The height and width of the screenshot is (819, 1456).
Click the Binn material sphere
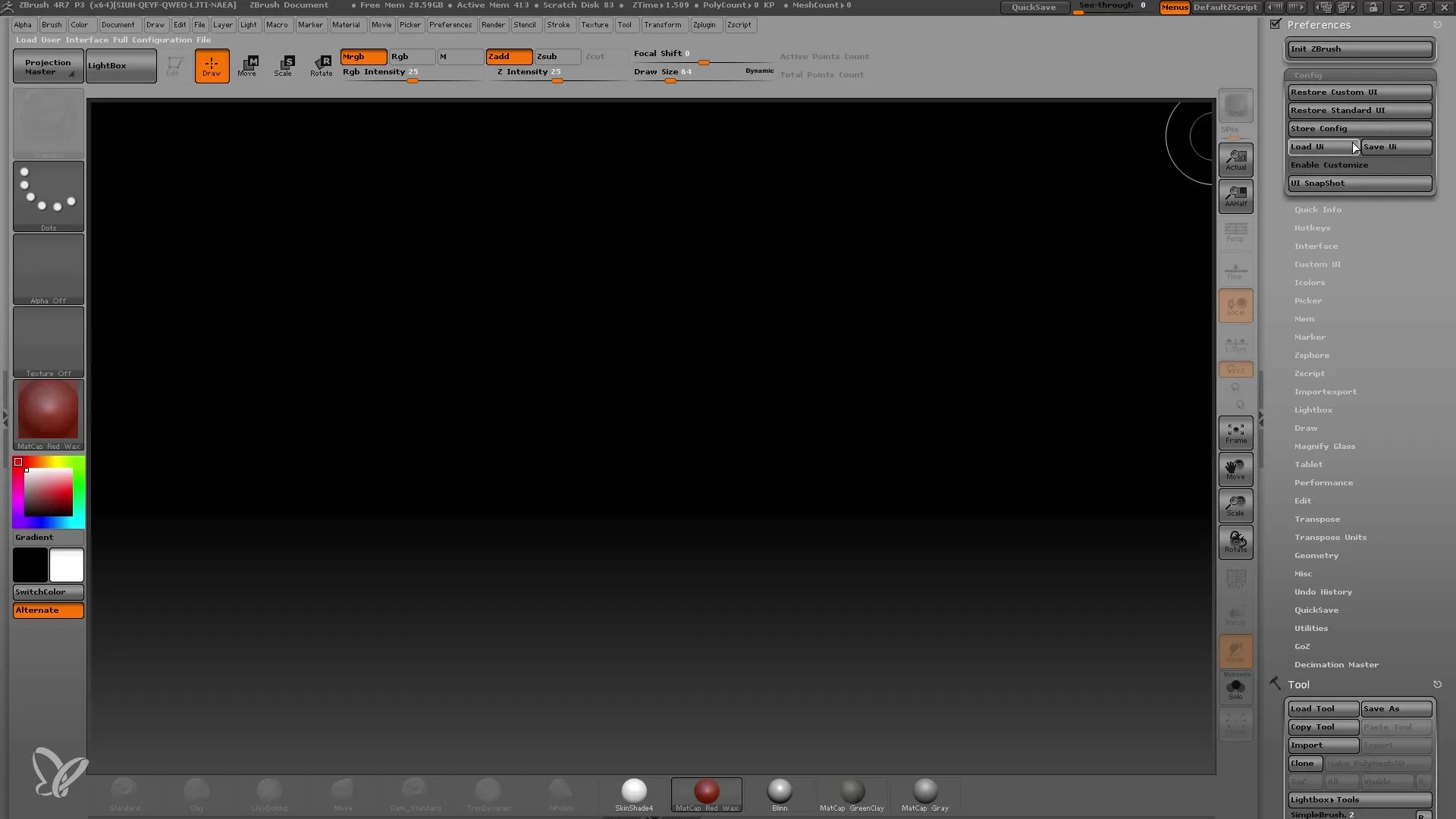[779, 790]
